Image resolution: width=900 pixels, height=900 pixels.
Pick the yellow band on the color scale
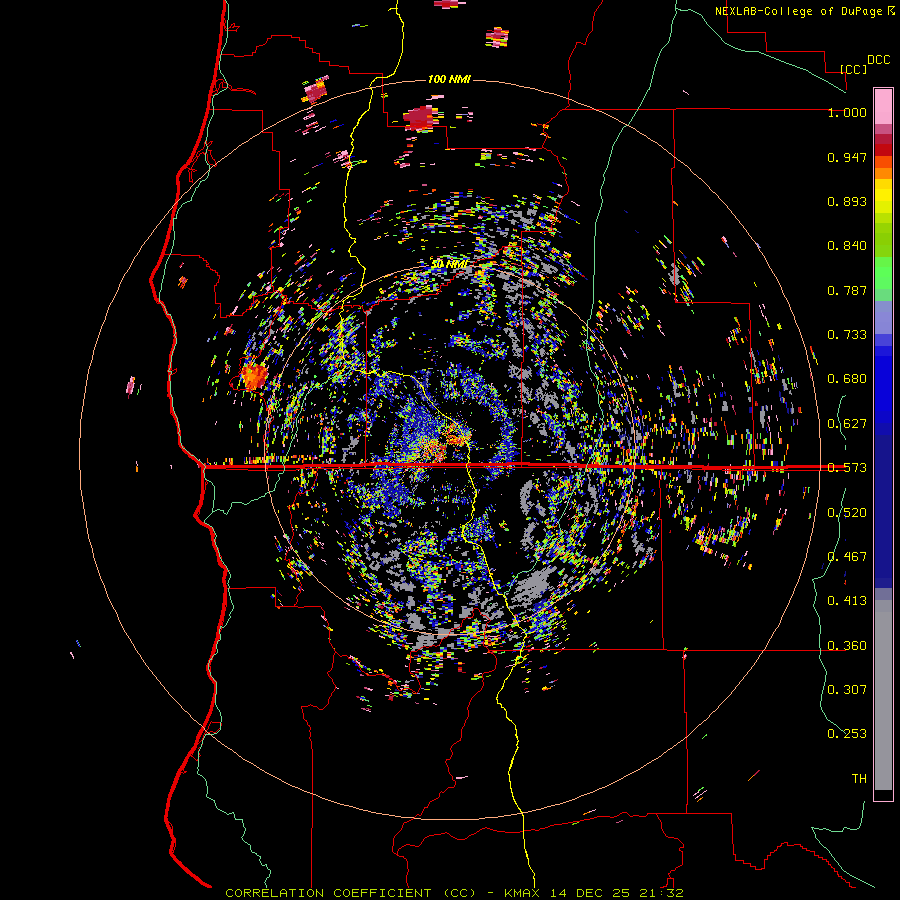coord(883,196)
